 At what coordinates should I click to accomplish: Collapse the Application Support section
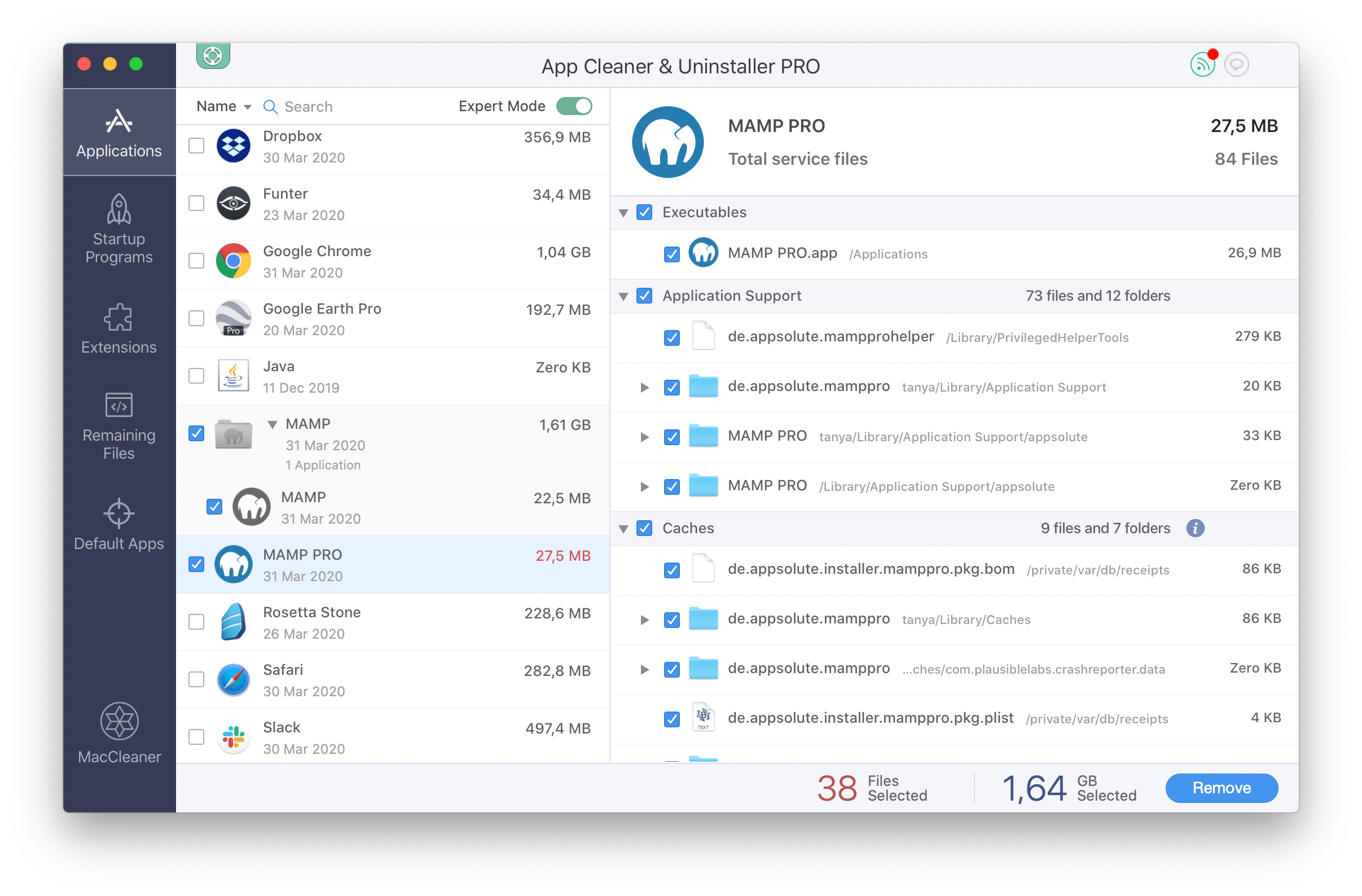coord(626,294)
